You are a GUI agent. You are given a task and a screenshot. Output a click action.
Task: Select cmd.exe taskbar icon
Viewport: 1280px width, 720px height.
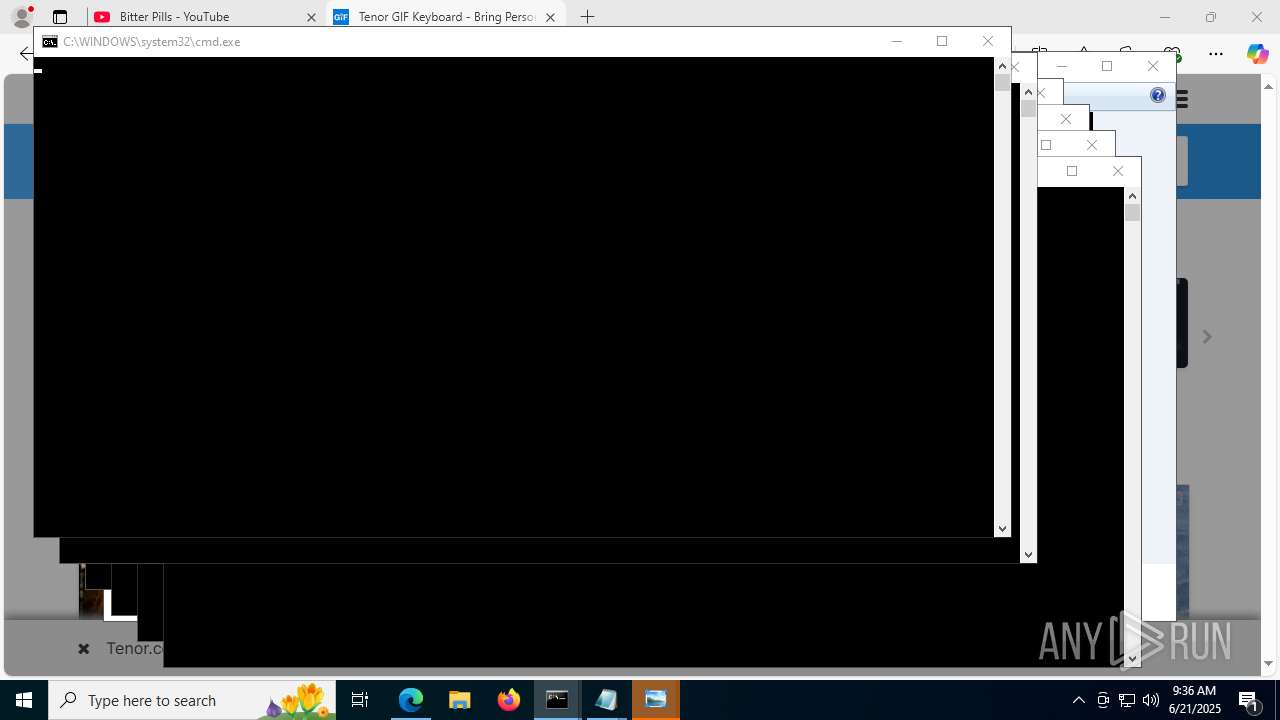coord(557,700)
